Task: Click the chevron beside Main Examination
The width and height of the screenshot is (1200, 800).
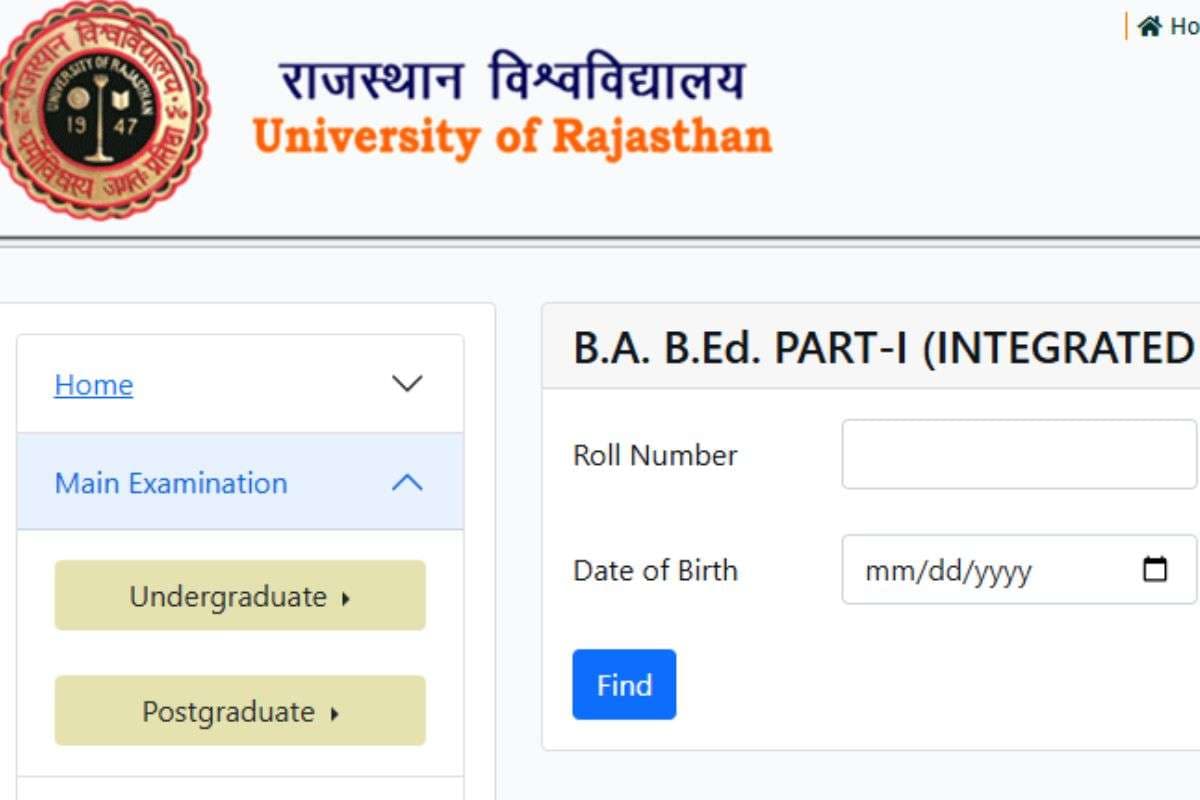Action: click(406, 482)
